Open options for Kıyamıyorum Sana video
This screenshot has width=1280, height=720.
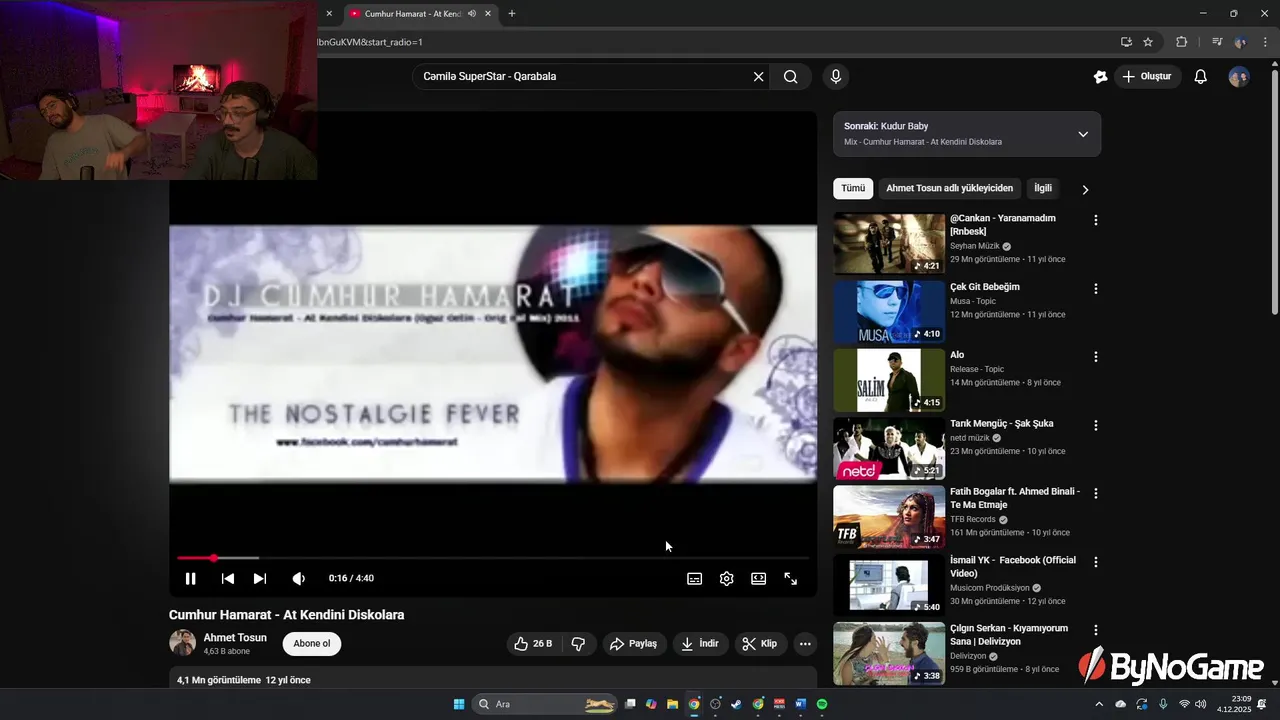[1096, 630]
